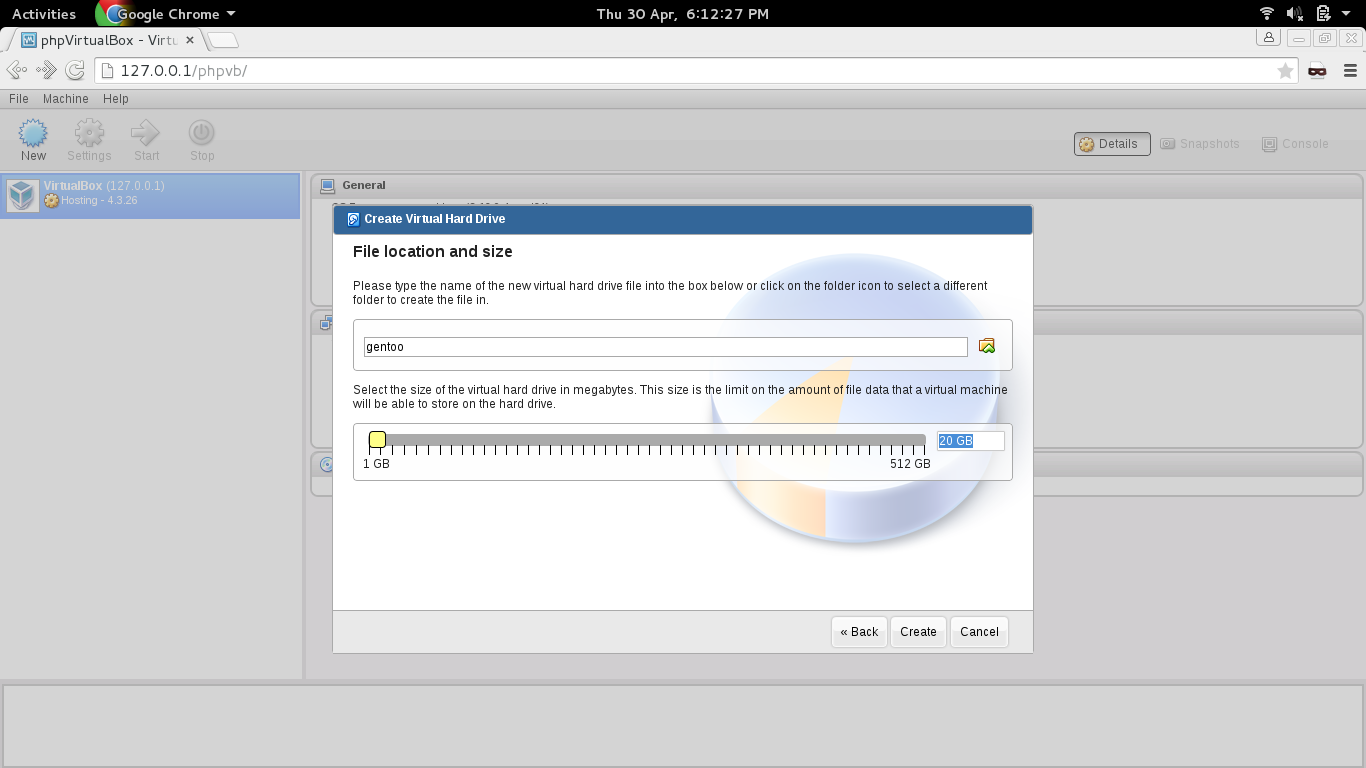
Task: Click the Chrome user profile icon
Action: pyautogui.click(x=1269, y=38)
